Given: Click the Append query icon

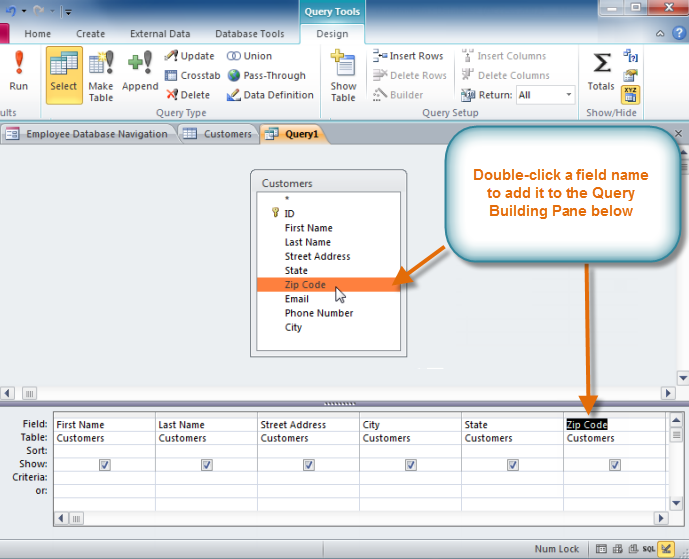Looking at the screenshot, I should (140, 72).
